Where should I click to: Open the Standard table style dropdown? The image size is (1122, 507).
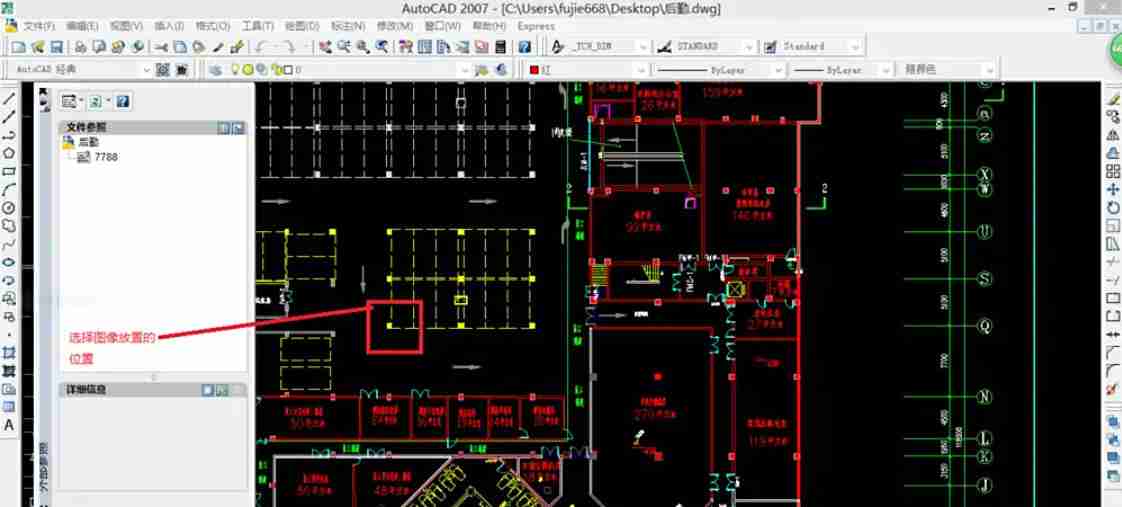(854, 46)
